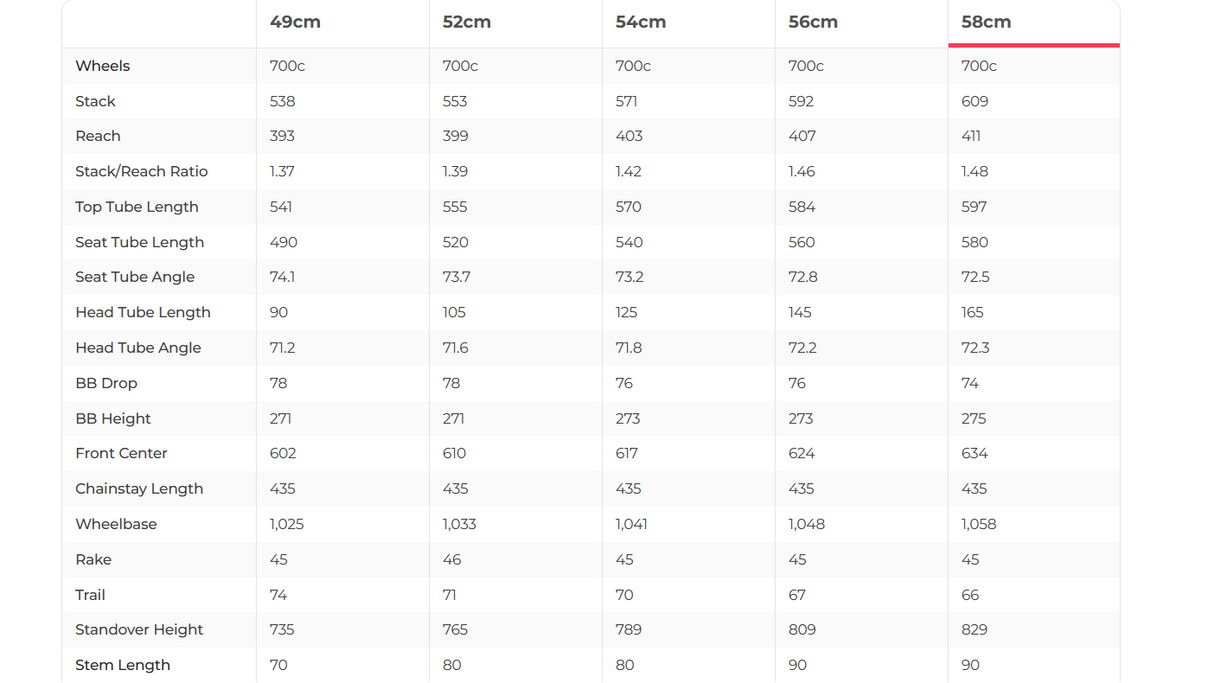This screenshot has width=1214, height=683.
Task: Click the Wheels row label
Action: 103,66
